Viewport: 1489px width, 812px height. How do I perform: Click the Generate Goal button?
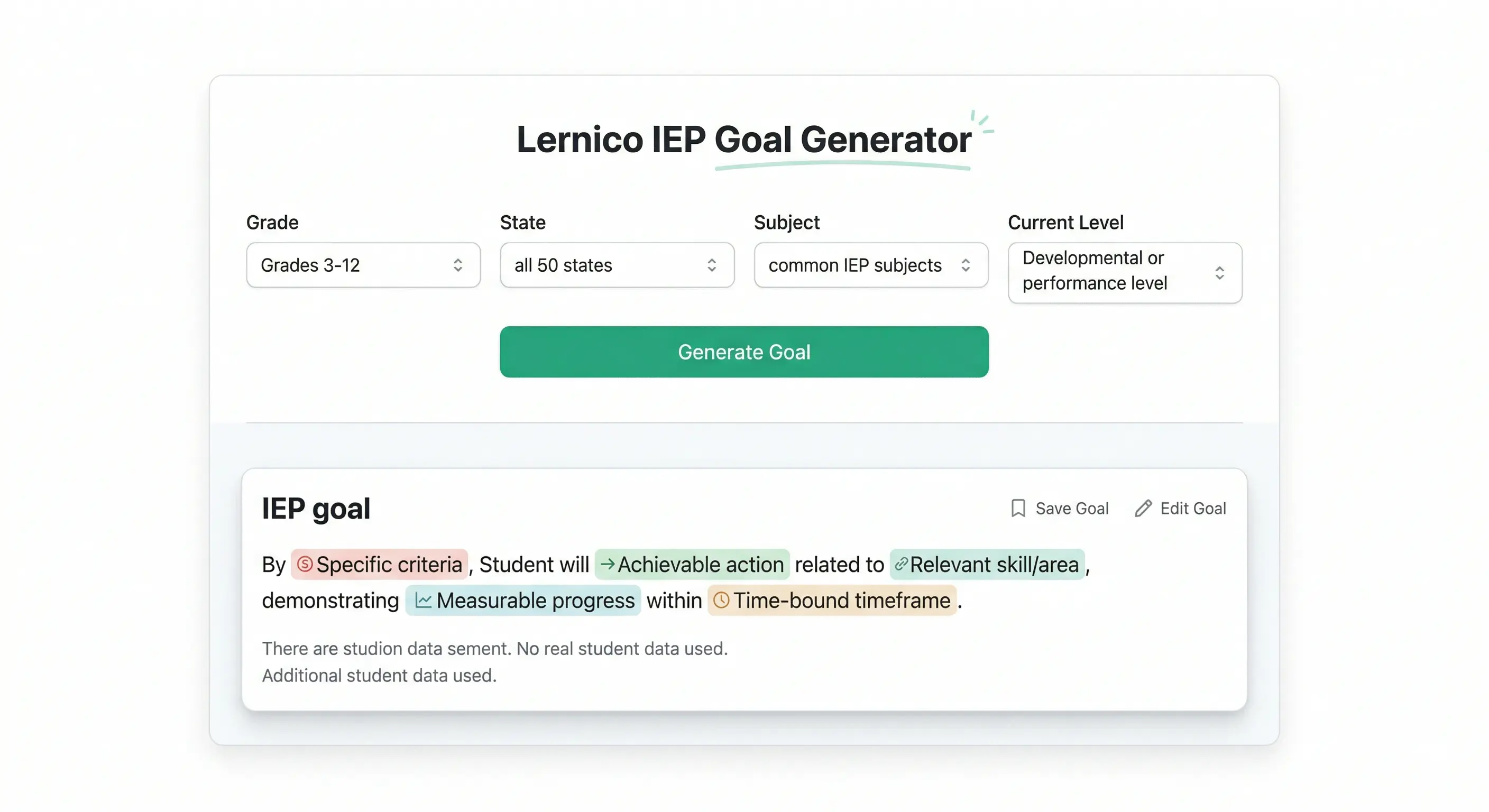pos(744,352)
